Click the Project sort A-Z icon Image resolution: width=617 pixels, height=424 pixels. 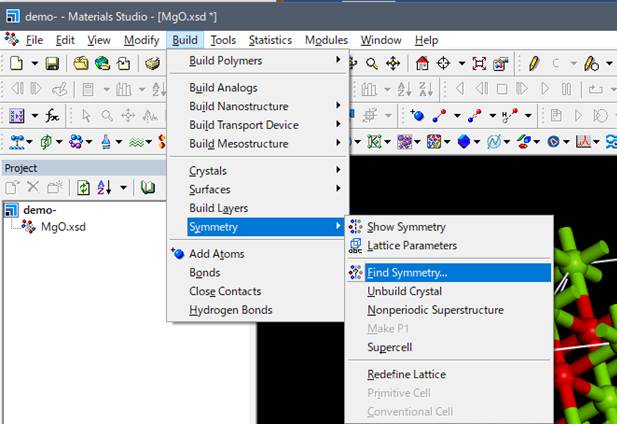click(104, 188)
